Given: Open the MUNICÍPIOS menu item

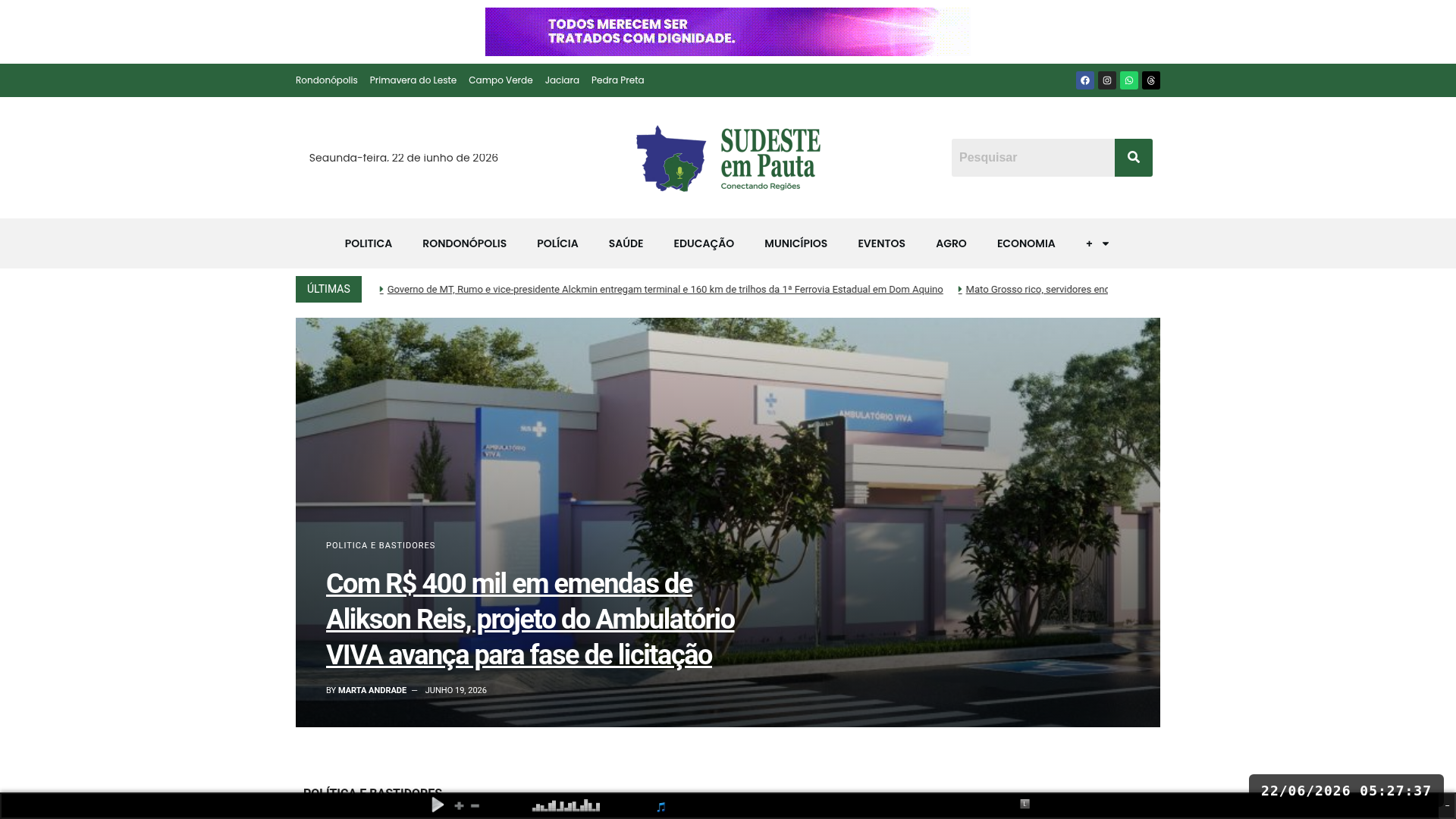Looking at the screenshot, I should pyautogui.click(x=795, y=243).
